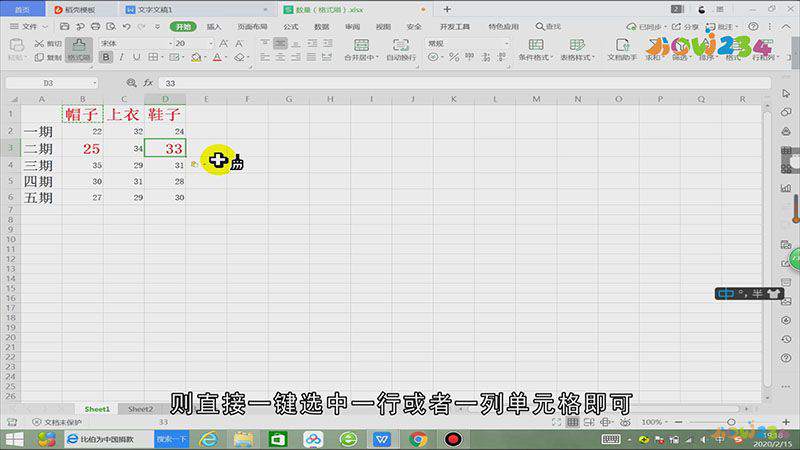Click the formula bar input showing 33

tap(464, 83)
